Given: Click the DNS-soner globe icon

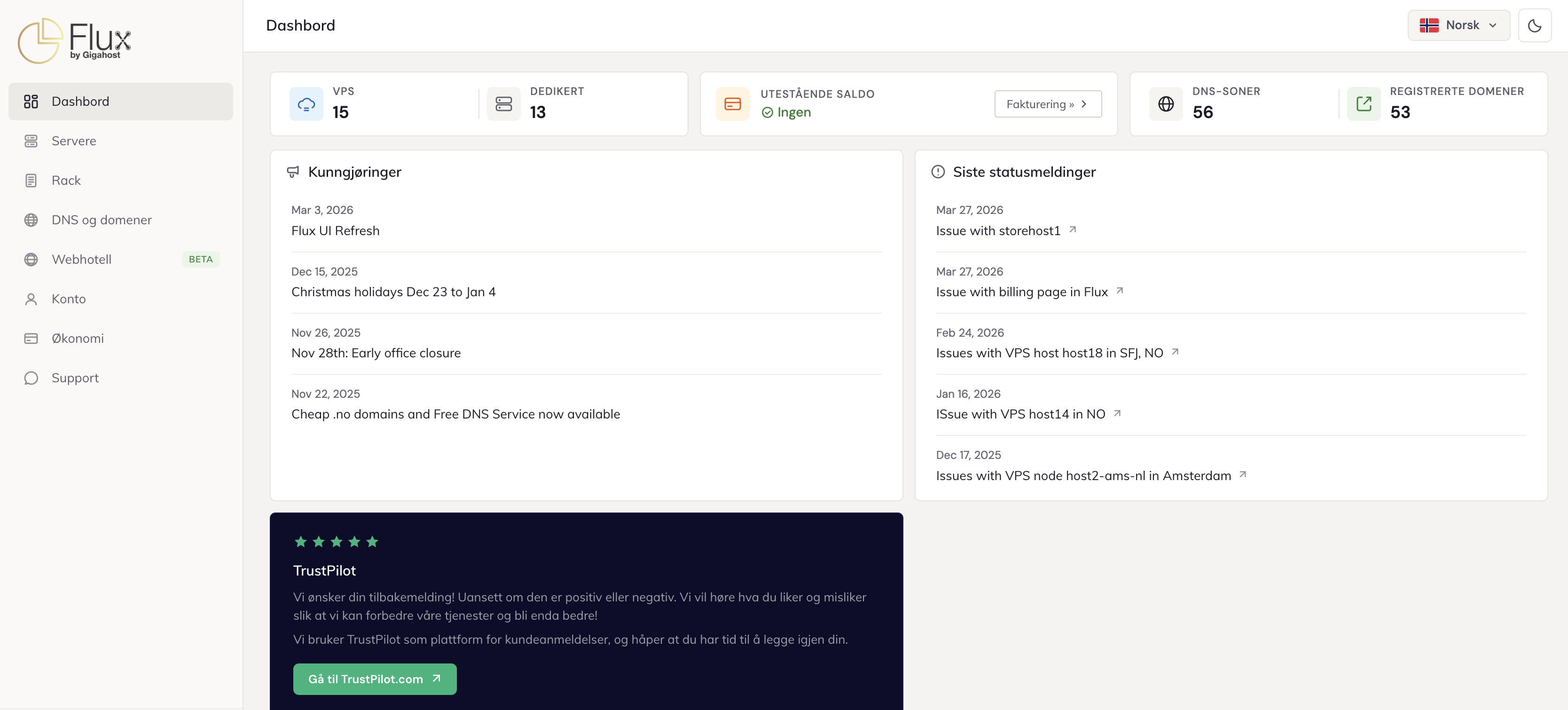Looking at the screenshot, I should pyautogui.click(x=1166, y=104).
